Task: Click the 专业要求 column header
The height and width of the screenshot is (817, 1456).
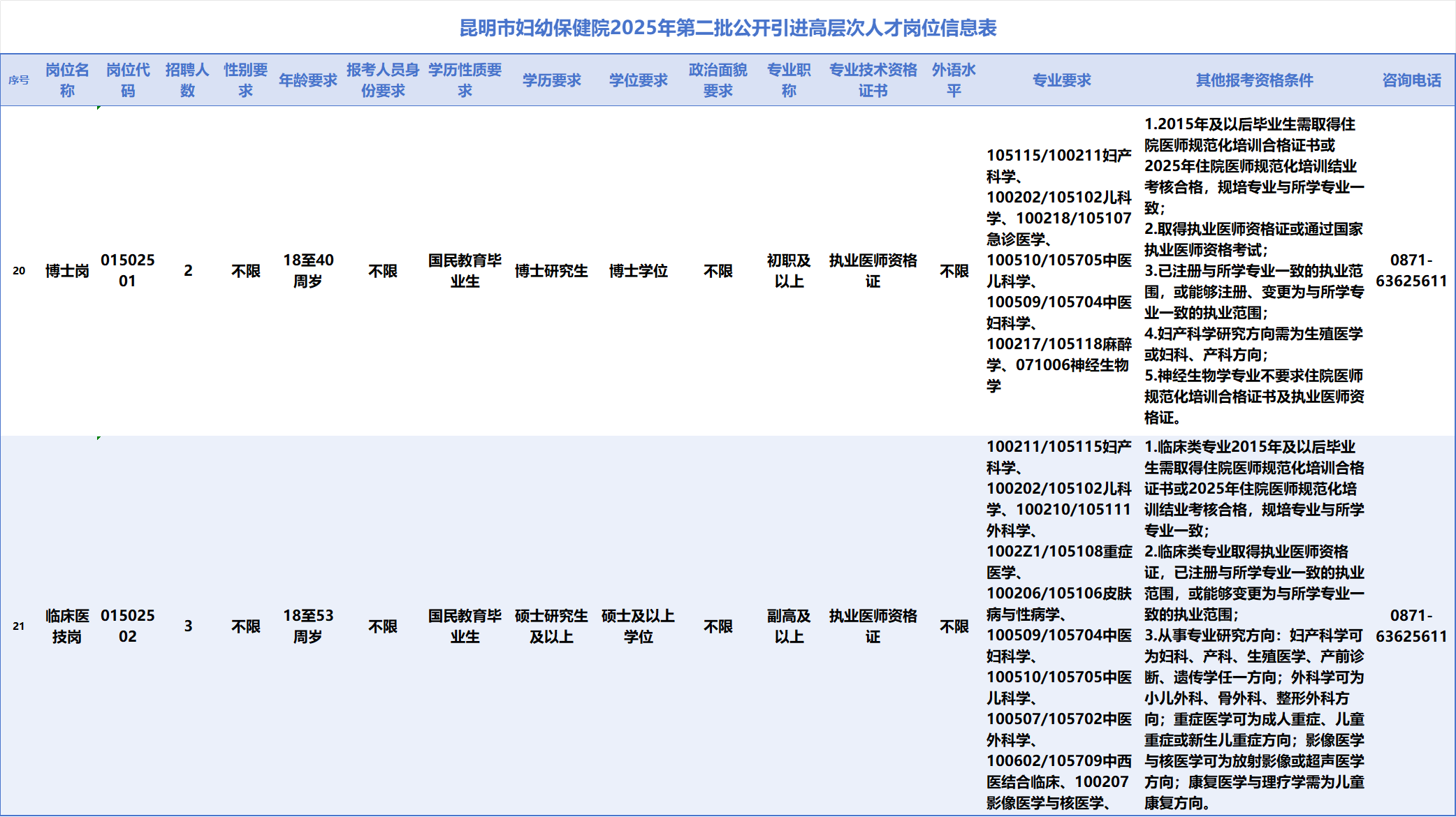Action: coord(1061,80)
